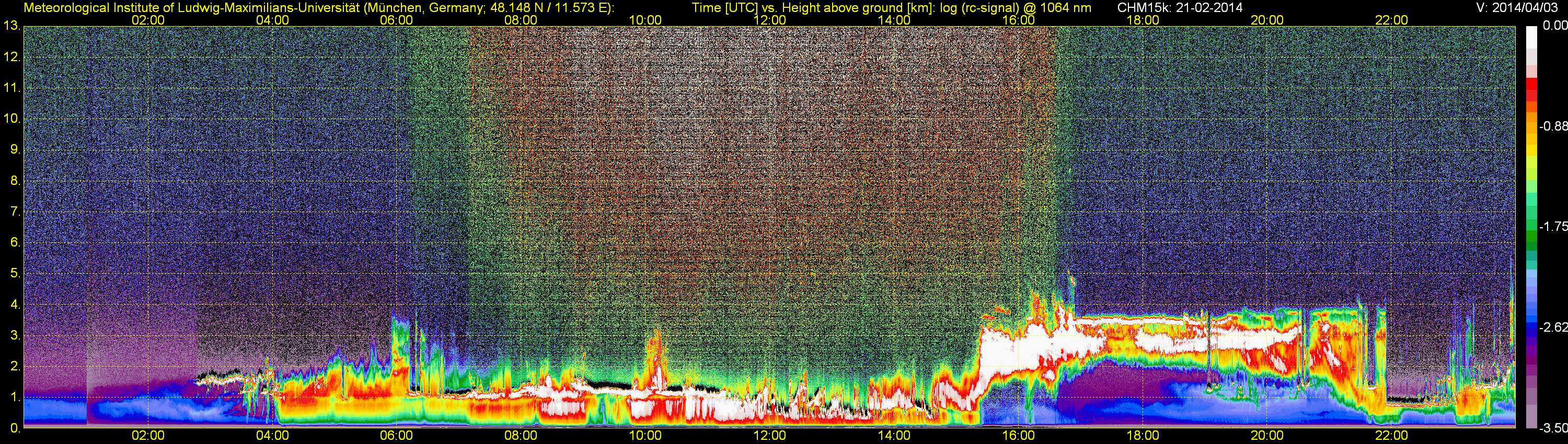Click the -1.75 value on the color scale
1568x444 pixels.
click(1553, 226)
